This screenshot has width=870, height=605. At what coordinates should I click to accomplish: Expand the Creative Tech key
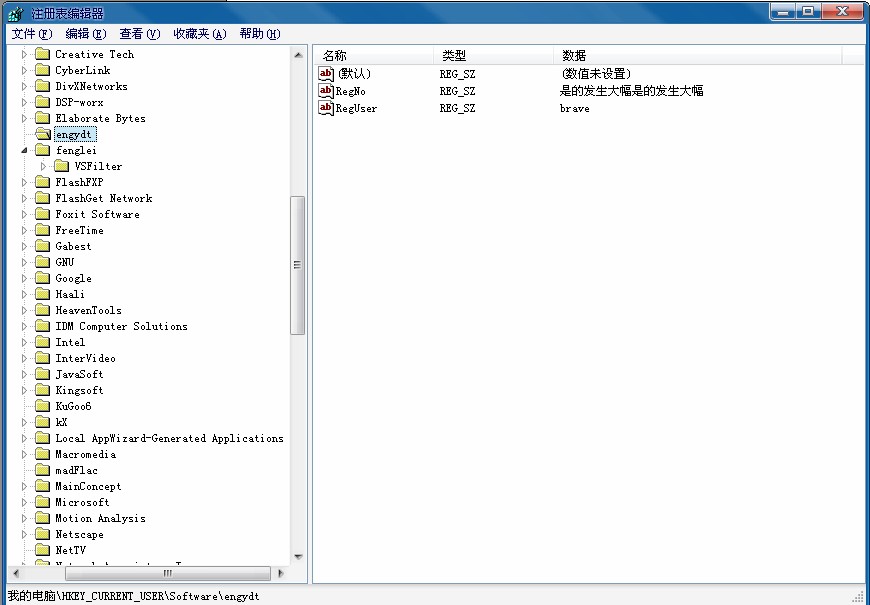[x=24, y=54]
